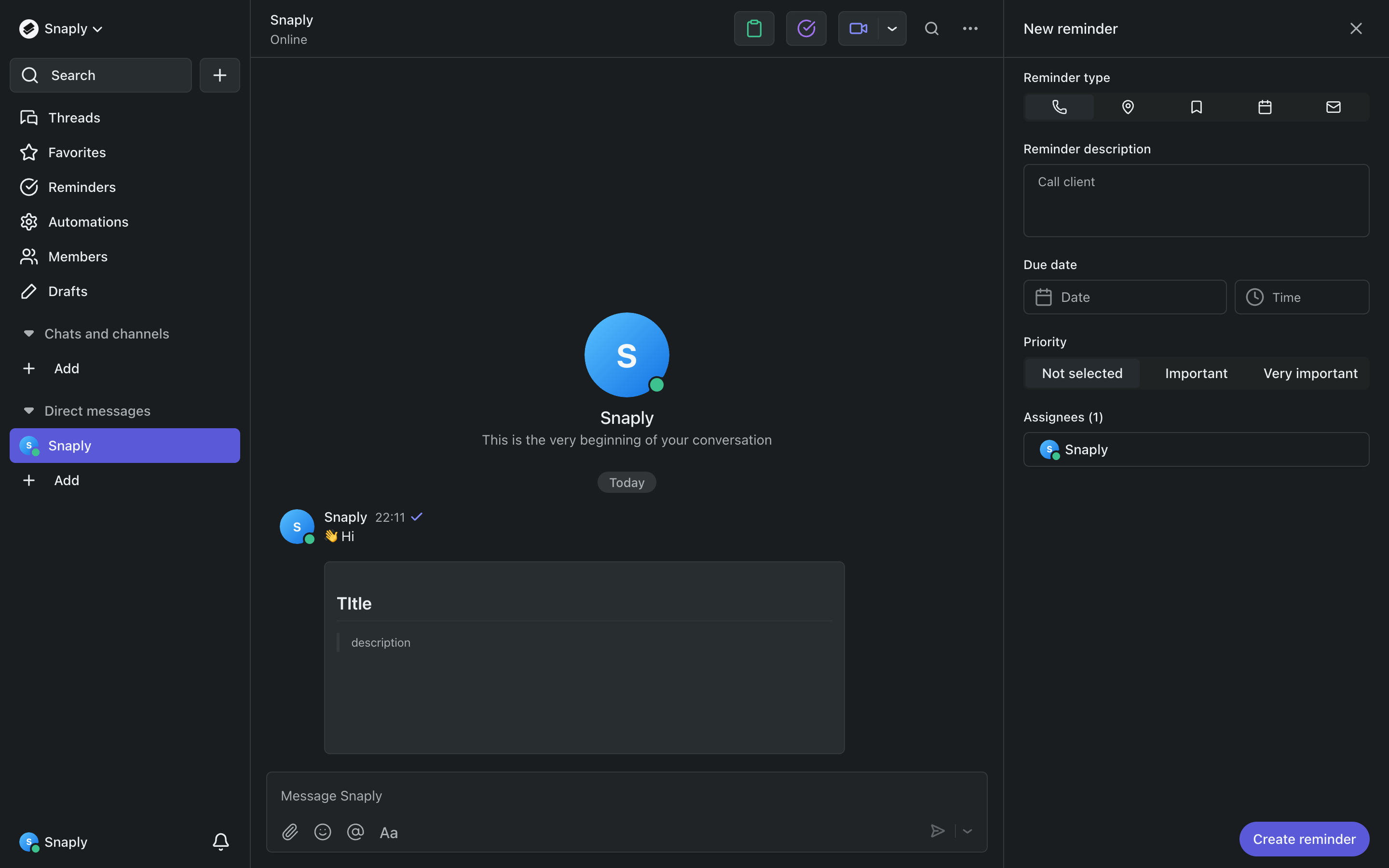Open Drafts in the sidebar
The height and width of the screenshot is (868, 1389).
coord(124,291)
